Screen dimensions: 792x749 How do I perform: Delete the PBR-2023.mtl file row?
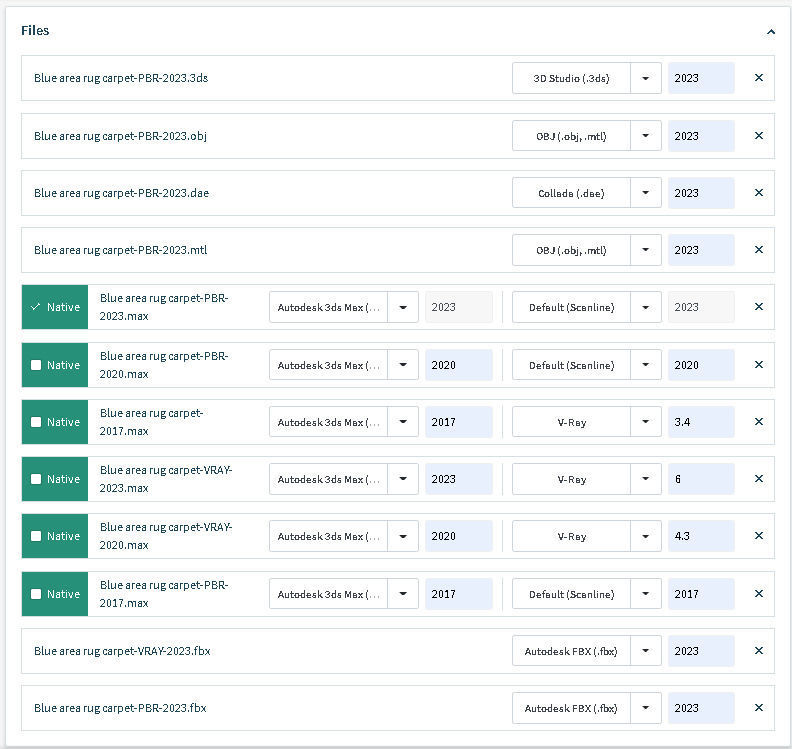coord(758,250)
